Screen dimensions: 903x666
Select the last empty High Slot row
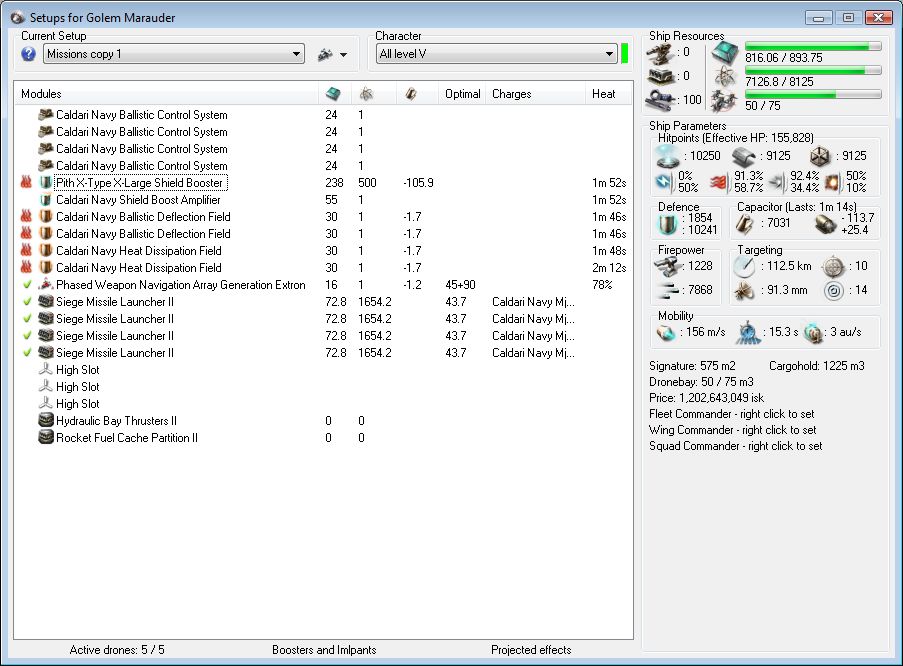pos(322,404)
